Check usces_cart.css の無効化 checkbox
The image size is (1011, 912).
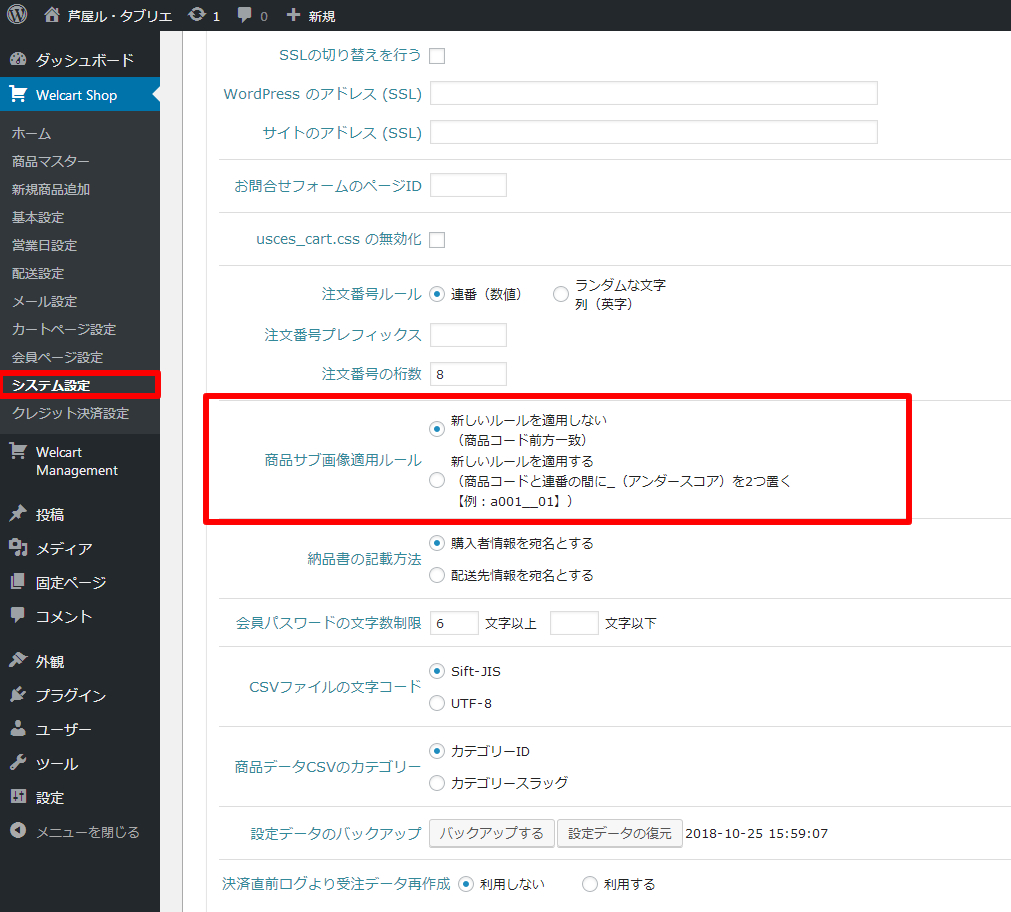click(437, 240)
